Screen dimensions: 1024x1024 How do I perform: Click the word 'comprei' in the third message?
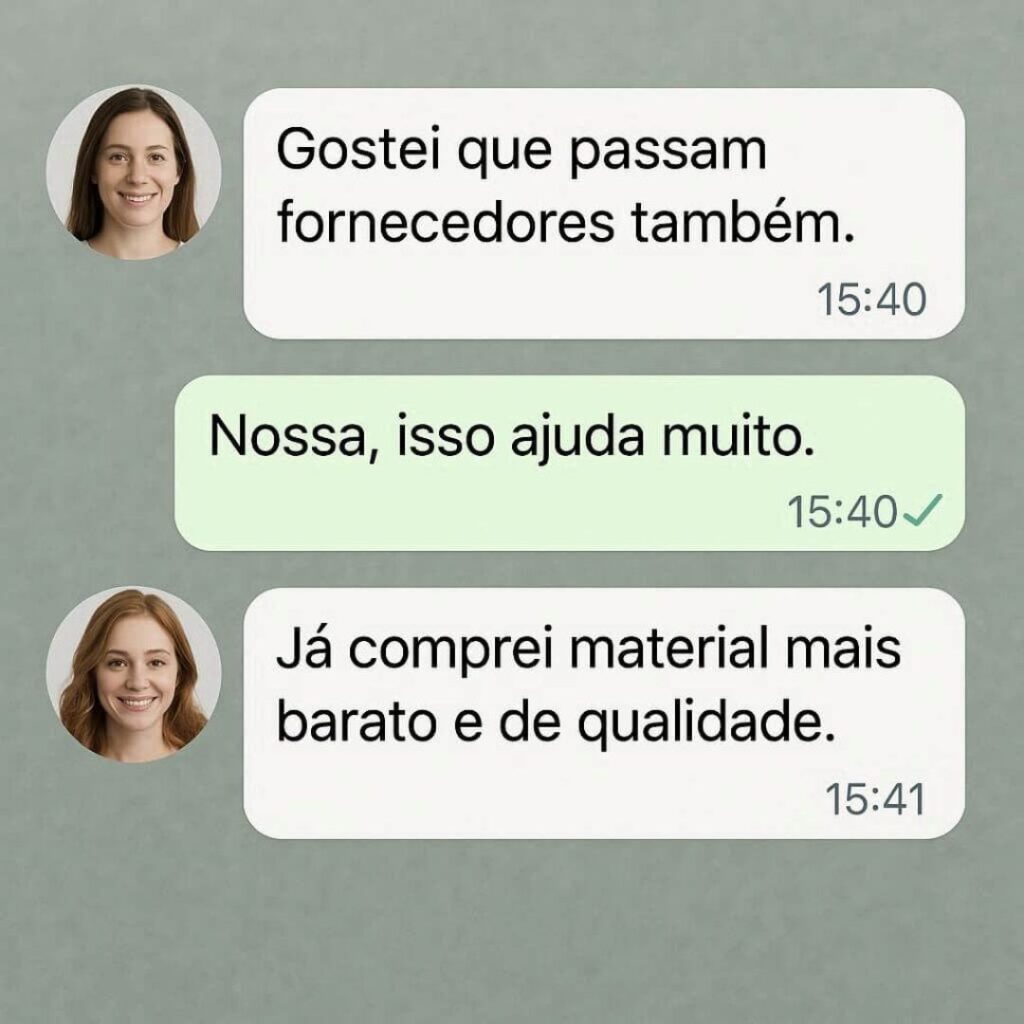tap(451, 652)
